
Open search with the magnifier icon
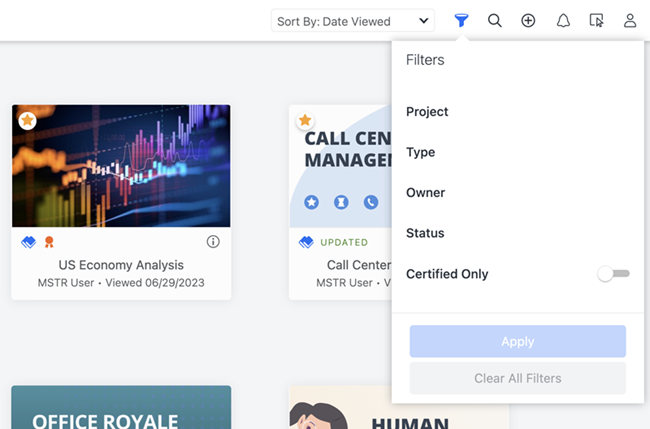pos(494,20)
